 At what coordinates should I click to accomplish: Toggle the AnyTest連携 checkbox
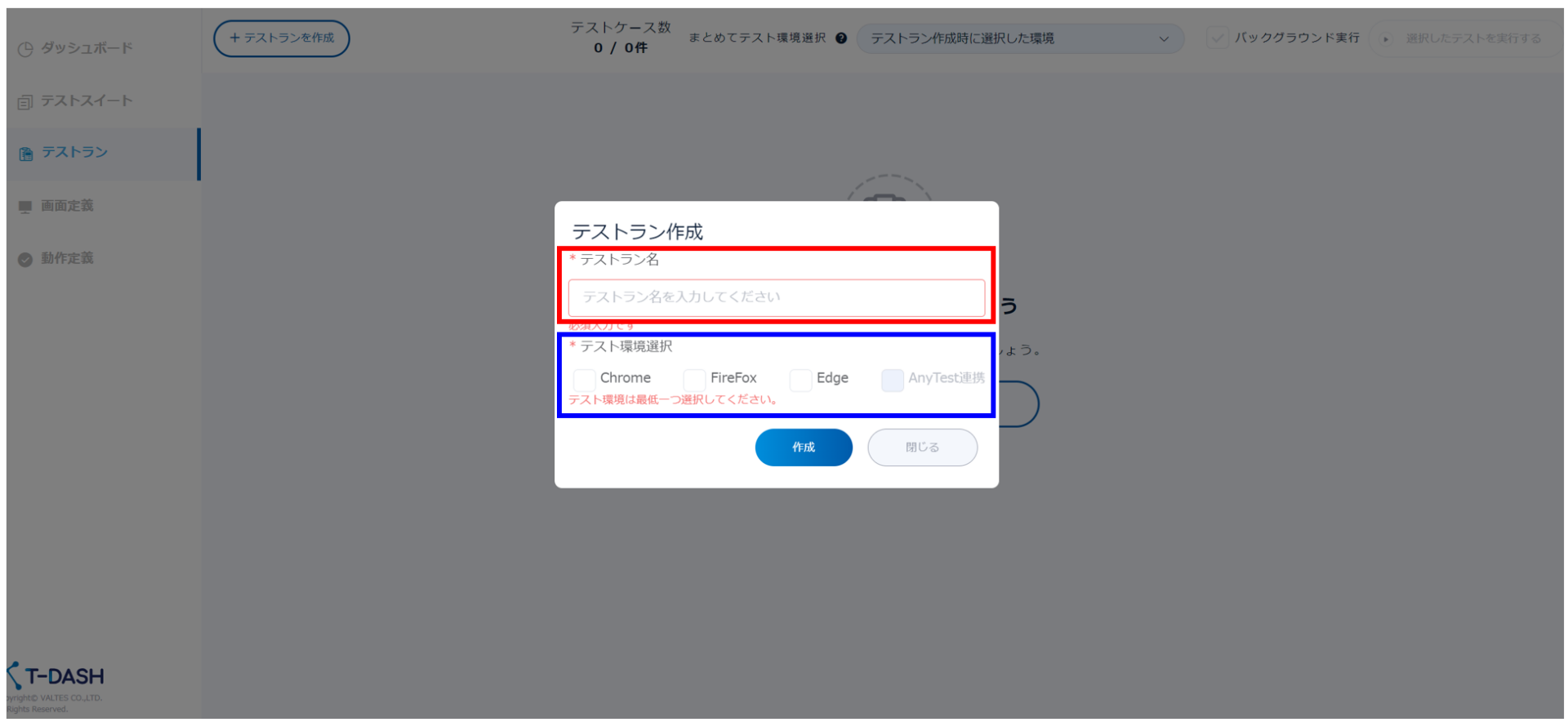[893, 380]
